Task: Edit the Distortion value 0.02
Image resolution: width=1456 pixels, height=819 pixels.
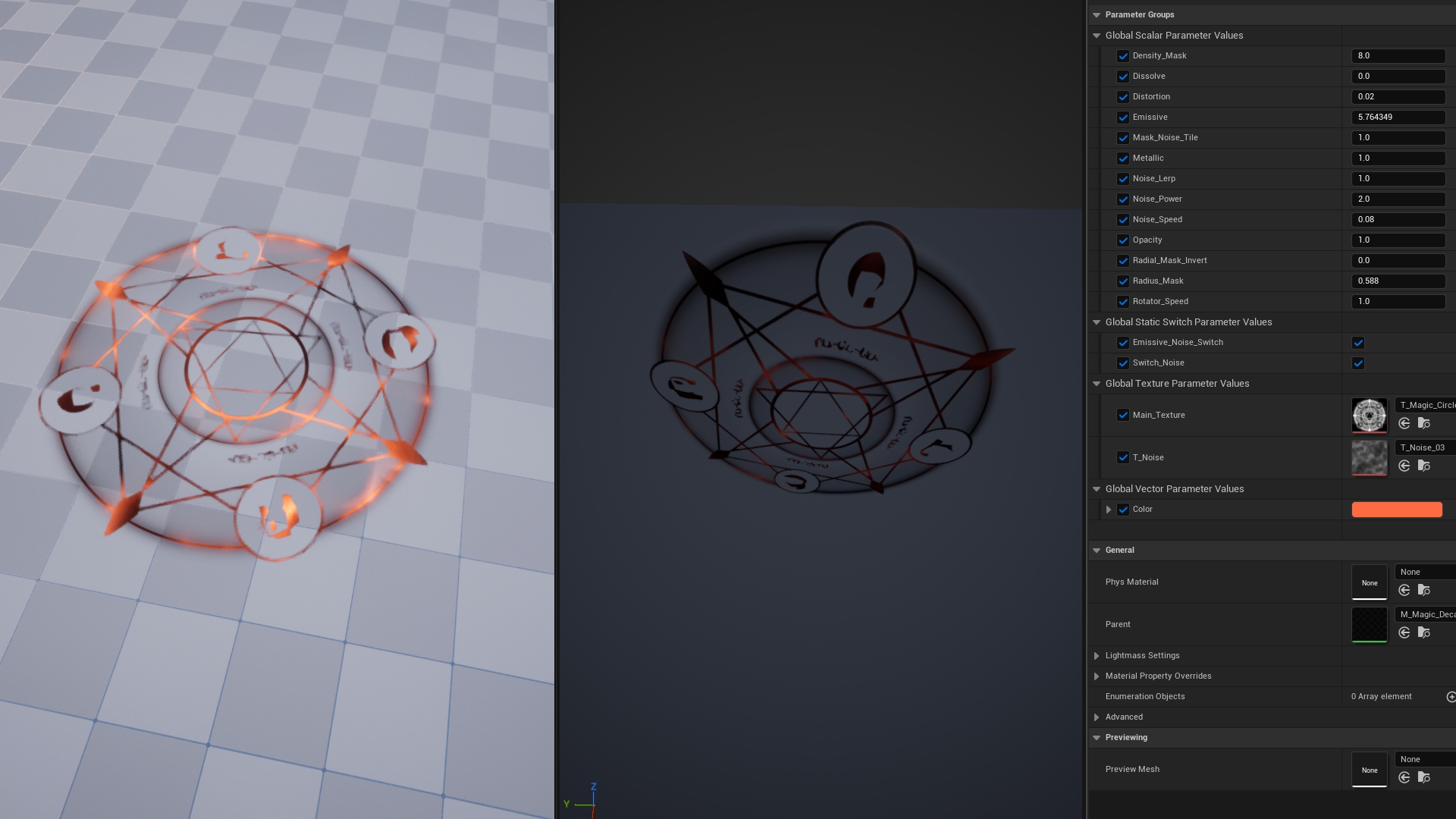Action: [1398, 97]
